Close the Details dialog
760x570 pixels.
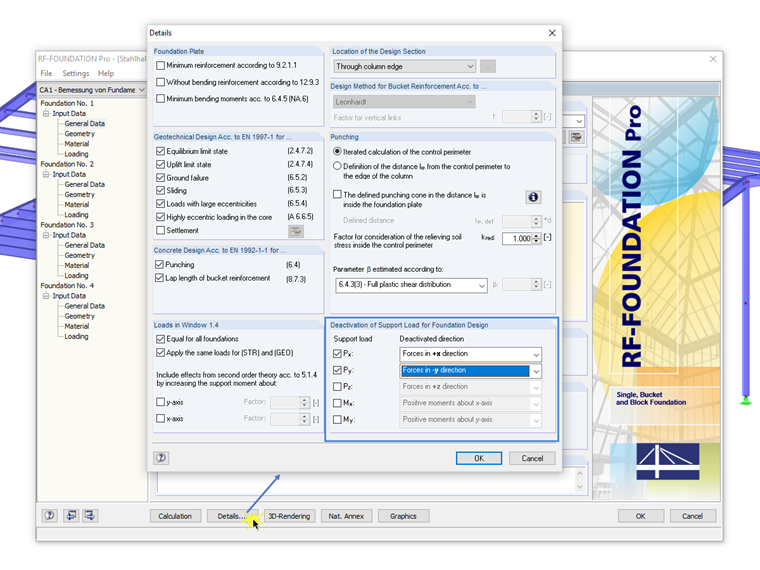coord(552,33)
